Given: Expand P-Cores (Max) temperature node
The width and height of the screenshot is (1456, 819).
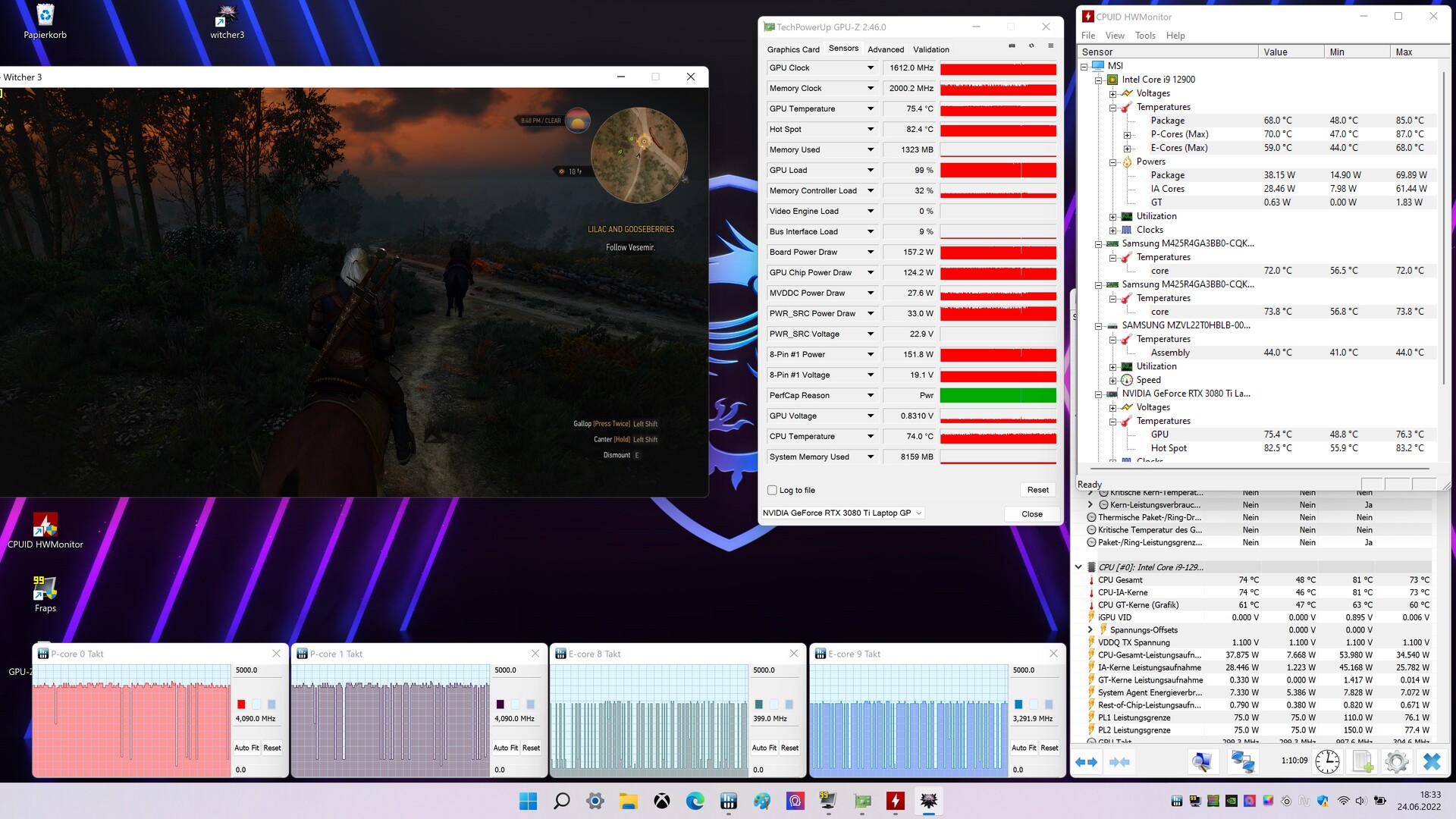Looking at the screenshot, I should coord(1127,134).
